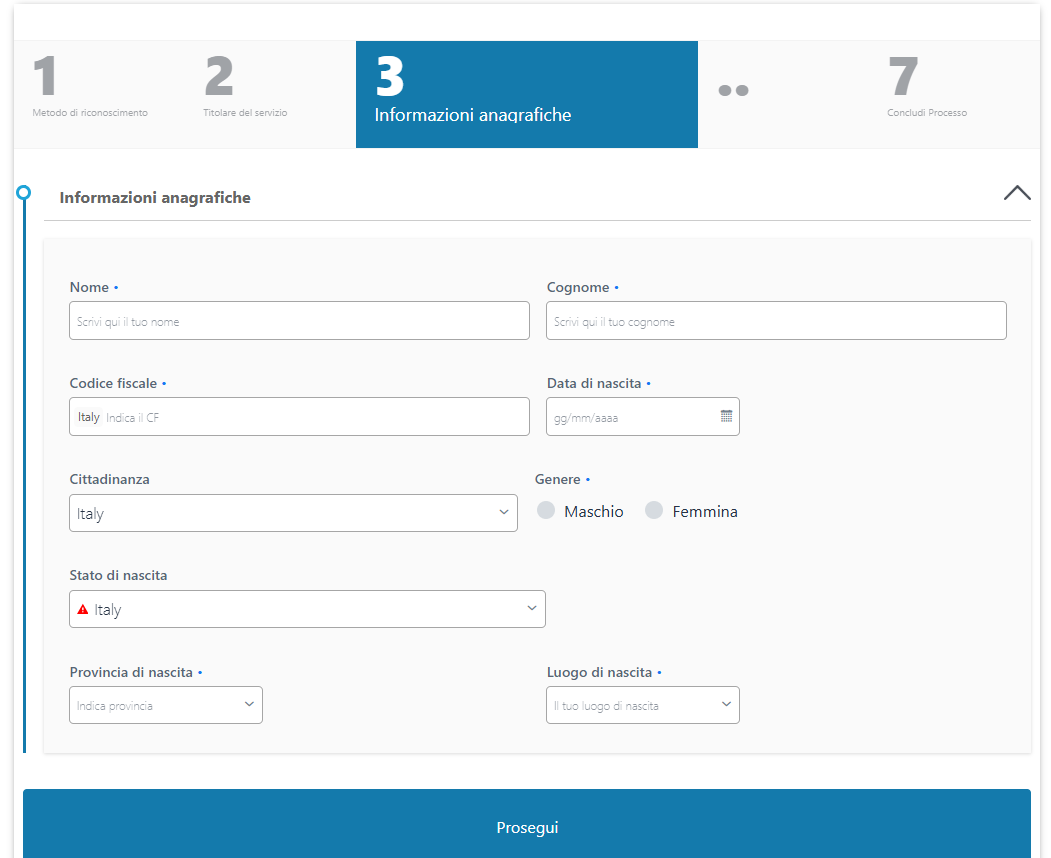Click the Nome field label
1051x858 pixels.
pyautogui.click(x=89, y=287)
